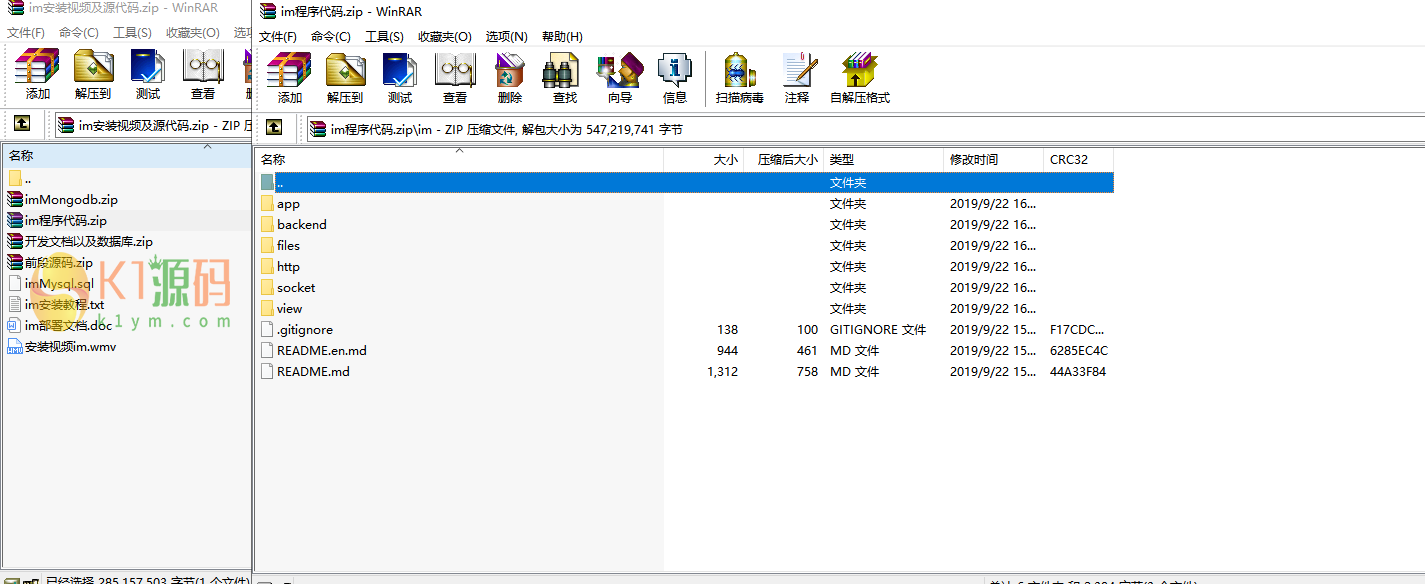Click the Comment (注释) toolbar icon
This screenshot has height=584, width=1425.
[797, 78]
